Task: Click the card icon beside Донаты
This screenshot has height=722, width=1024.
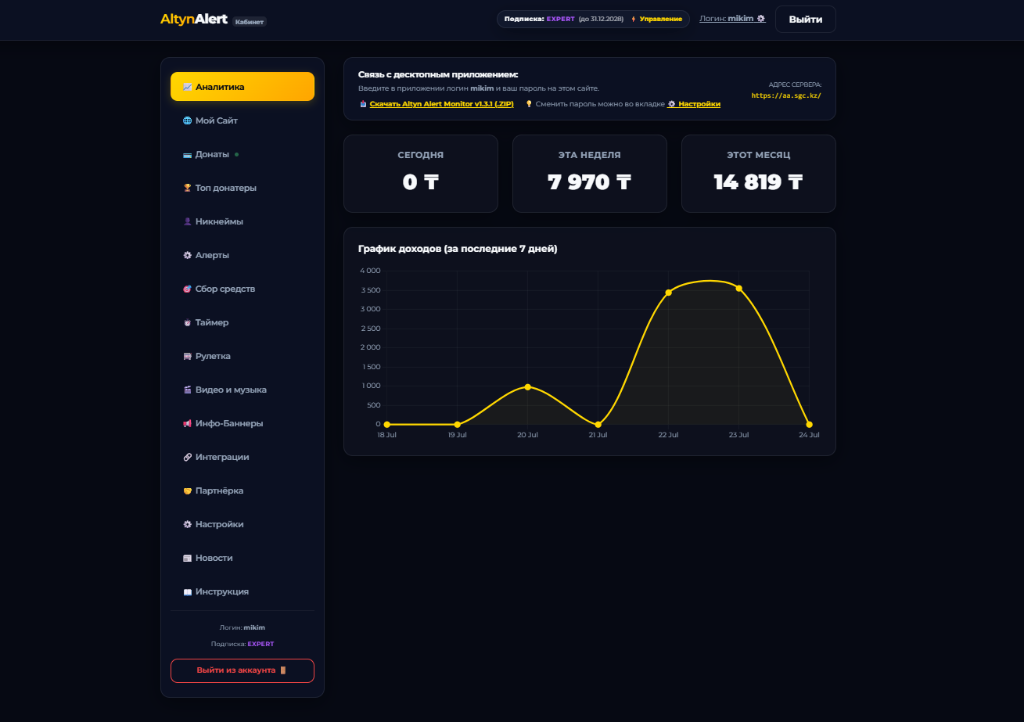Action: [x=187, y=155]
